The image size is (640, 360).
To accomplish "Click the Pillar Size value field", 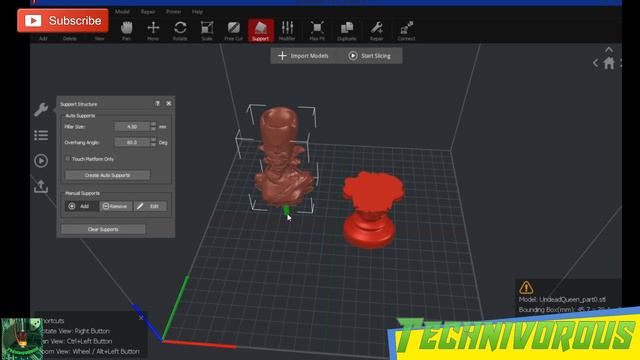I will (132, 127).
